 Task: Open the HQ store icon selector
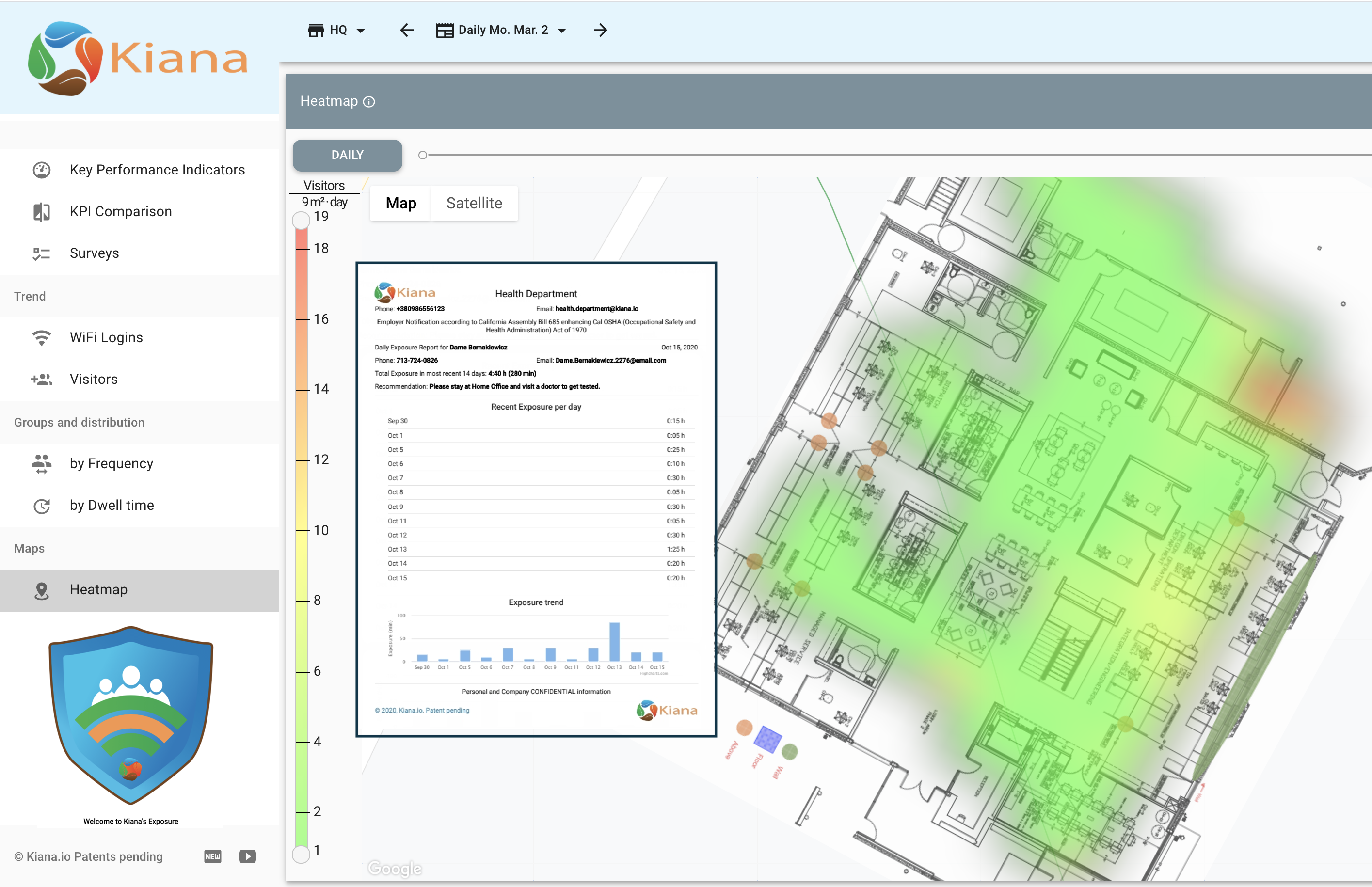[x=316, y=30]
